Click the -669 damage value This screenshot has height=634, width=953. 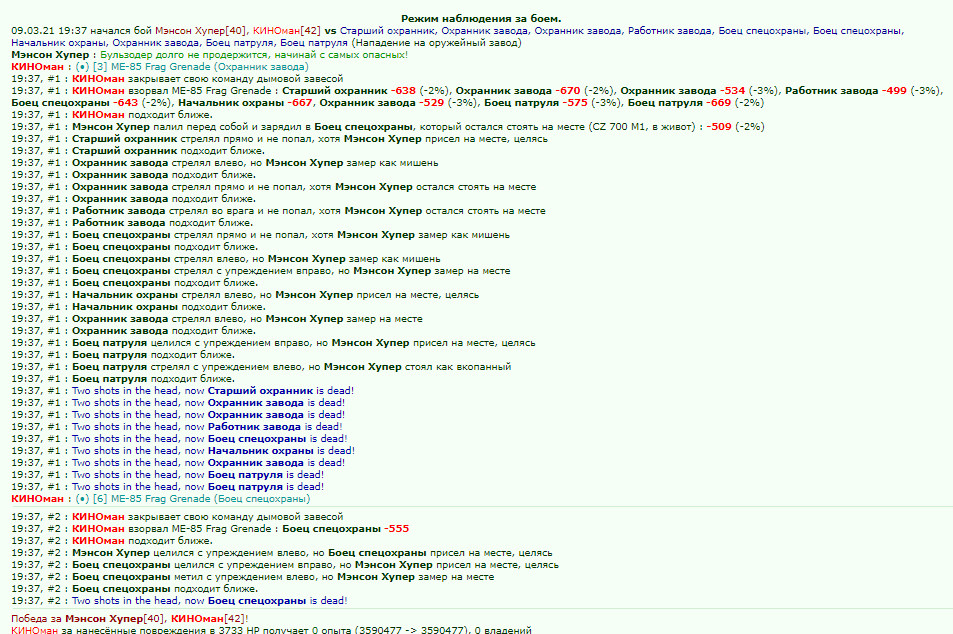(718, 103)
